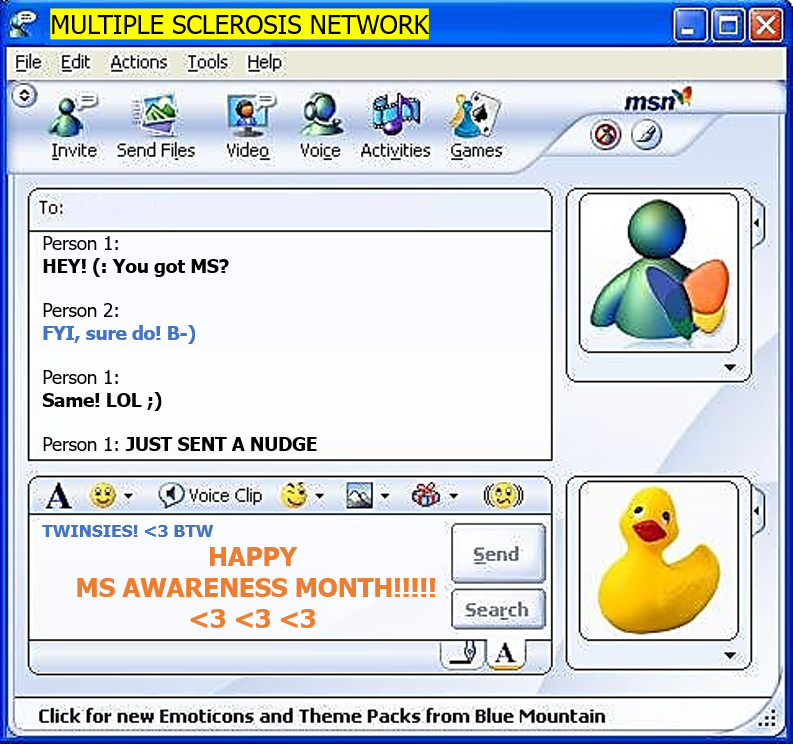Click the MSN logo
This screenshot has height=745, width=793.
[657, 100]
